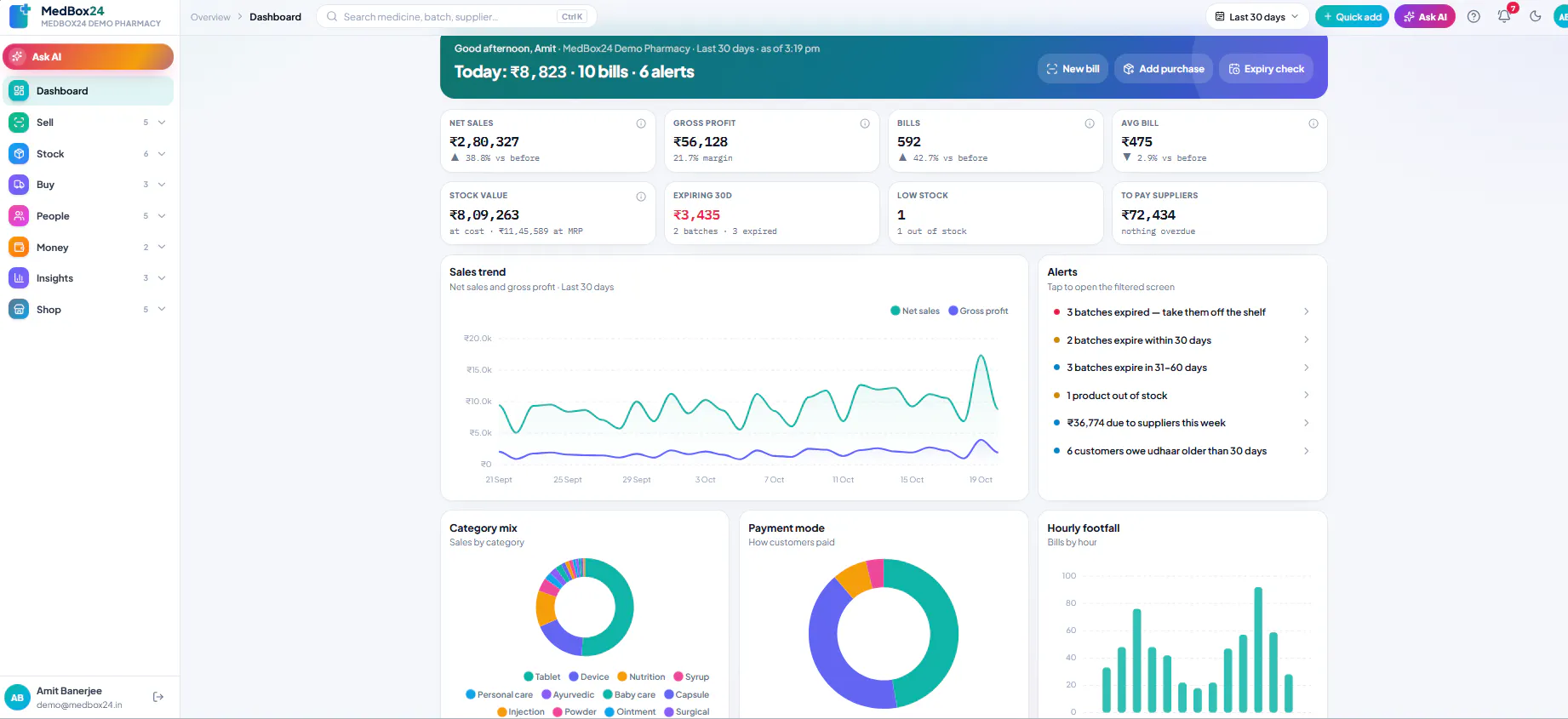Click the Shop storefront sidebar icon

(x=19, y=310)
